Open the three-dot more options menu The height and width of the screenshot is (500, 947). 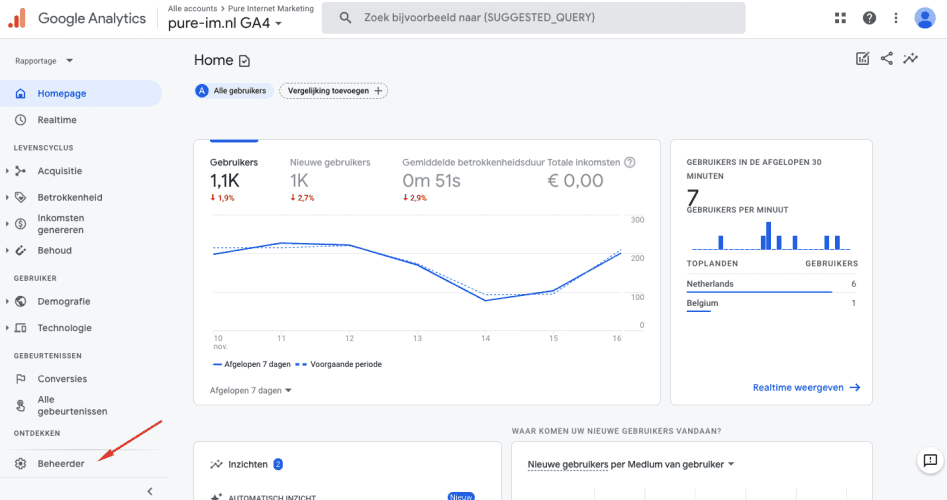click(x=896, y=18)
